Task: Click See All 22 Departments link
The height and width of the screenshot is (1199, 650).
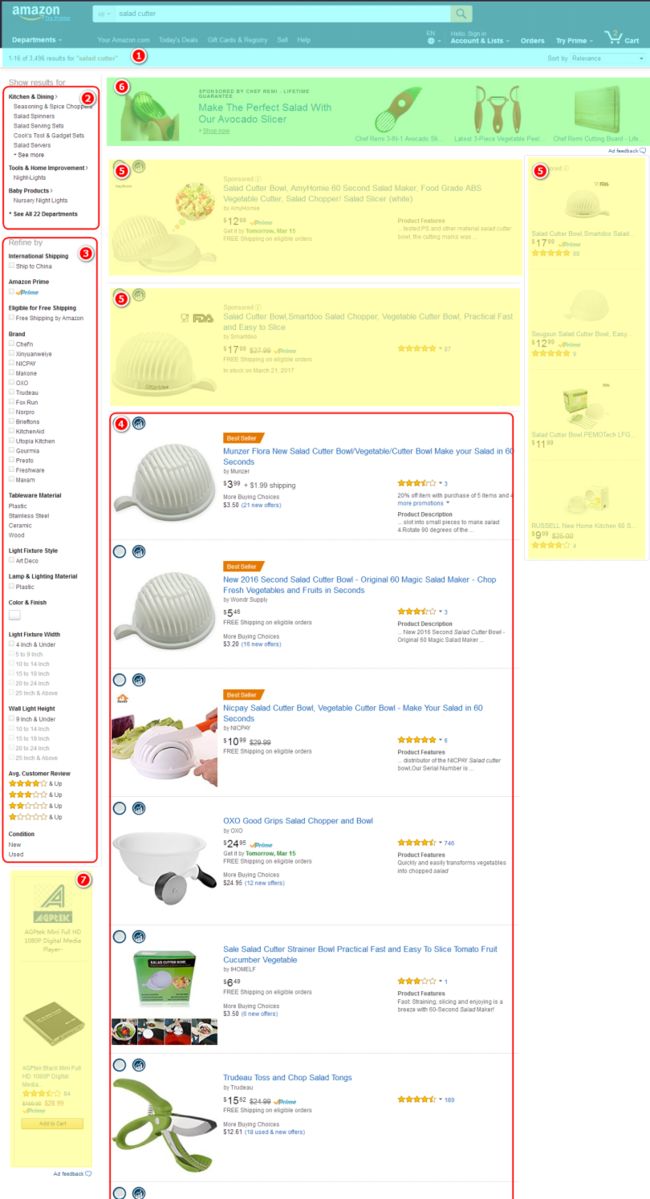Action: (44, 214)
